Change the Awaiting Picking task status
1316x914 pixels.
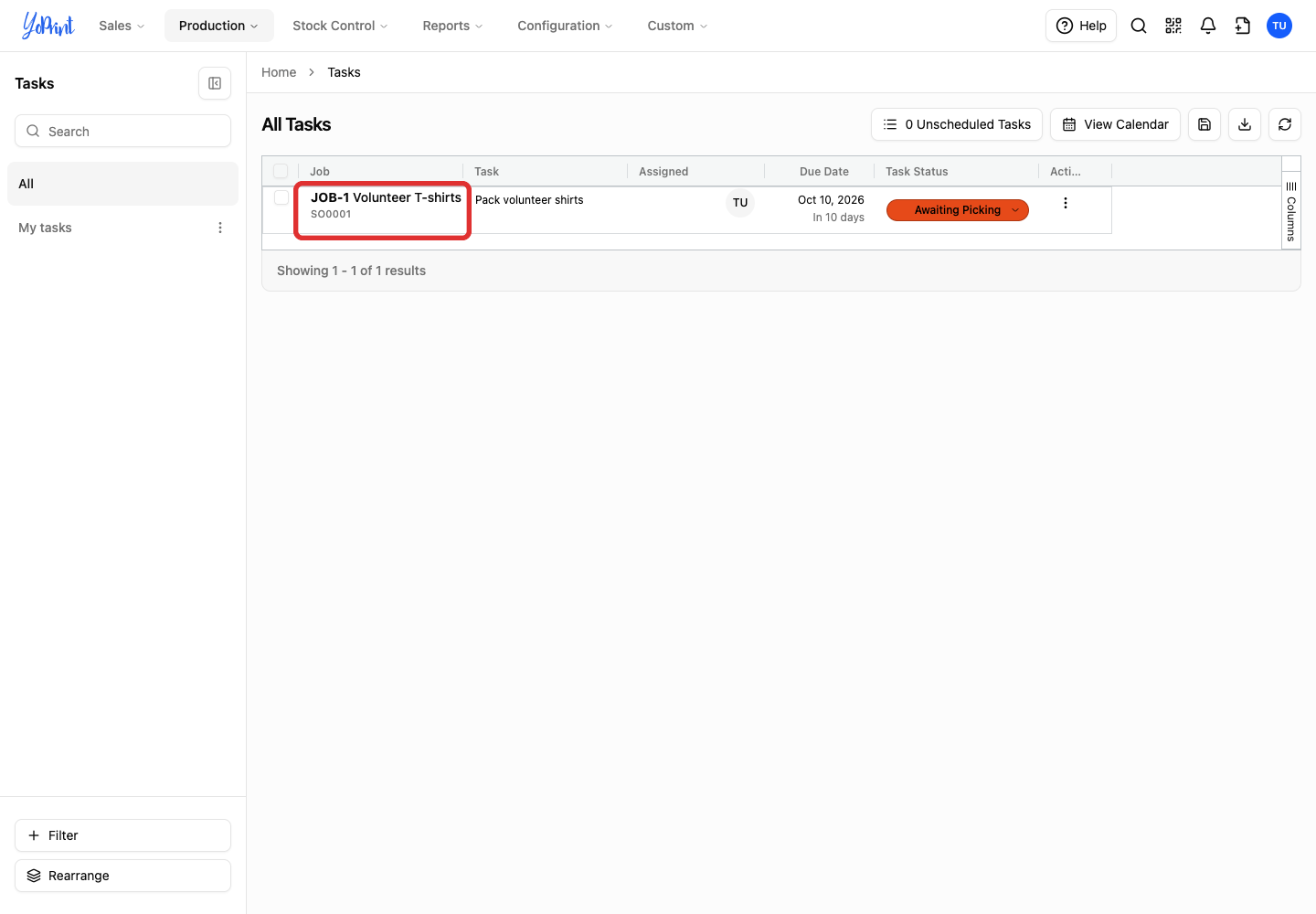tap(958, 210)
